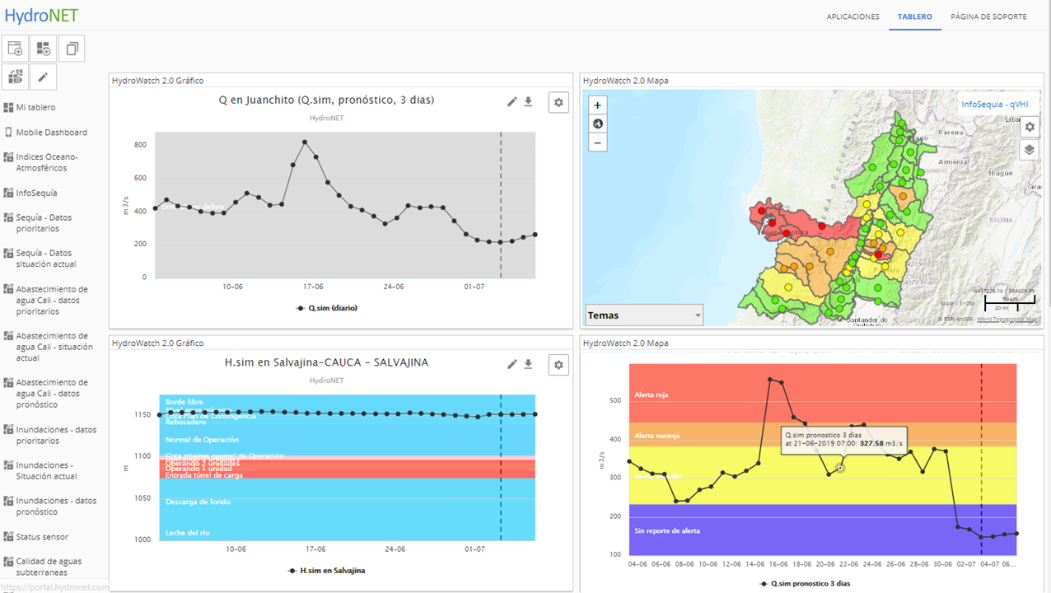Click the HydroNET logo
This screenshot has width=1051, height=593.
(42, 15)
